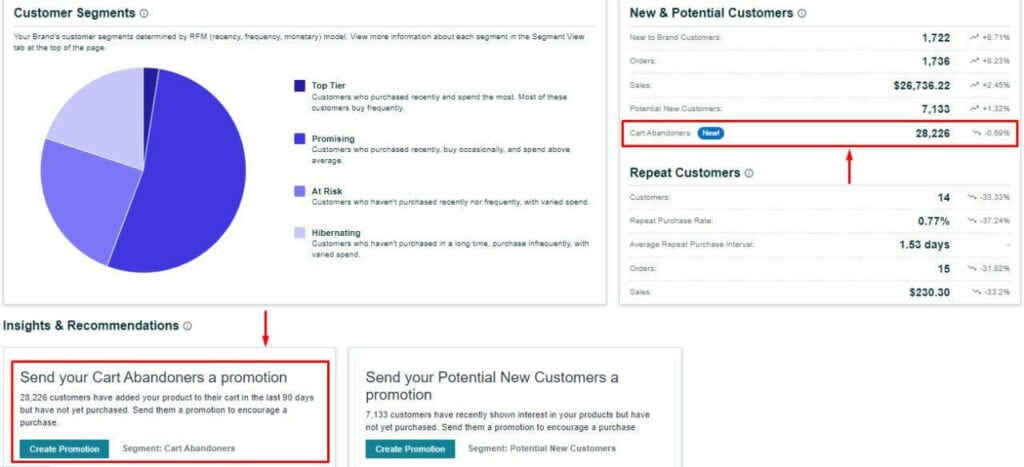1024x467 pixels.
Task: Select the Top Tier legend color swatch
Action: pyautogui.click(x=300, y=86)
